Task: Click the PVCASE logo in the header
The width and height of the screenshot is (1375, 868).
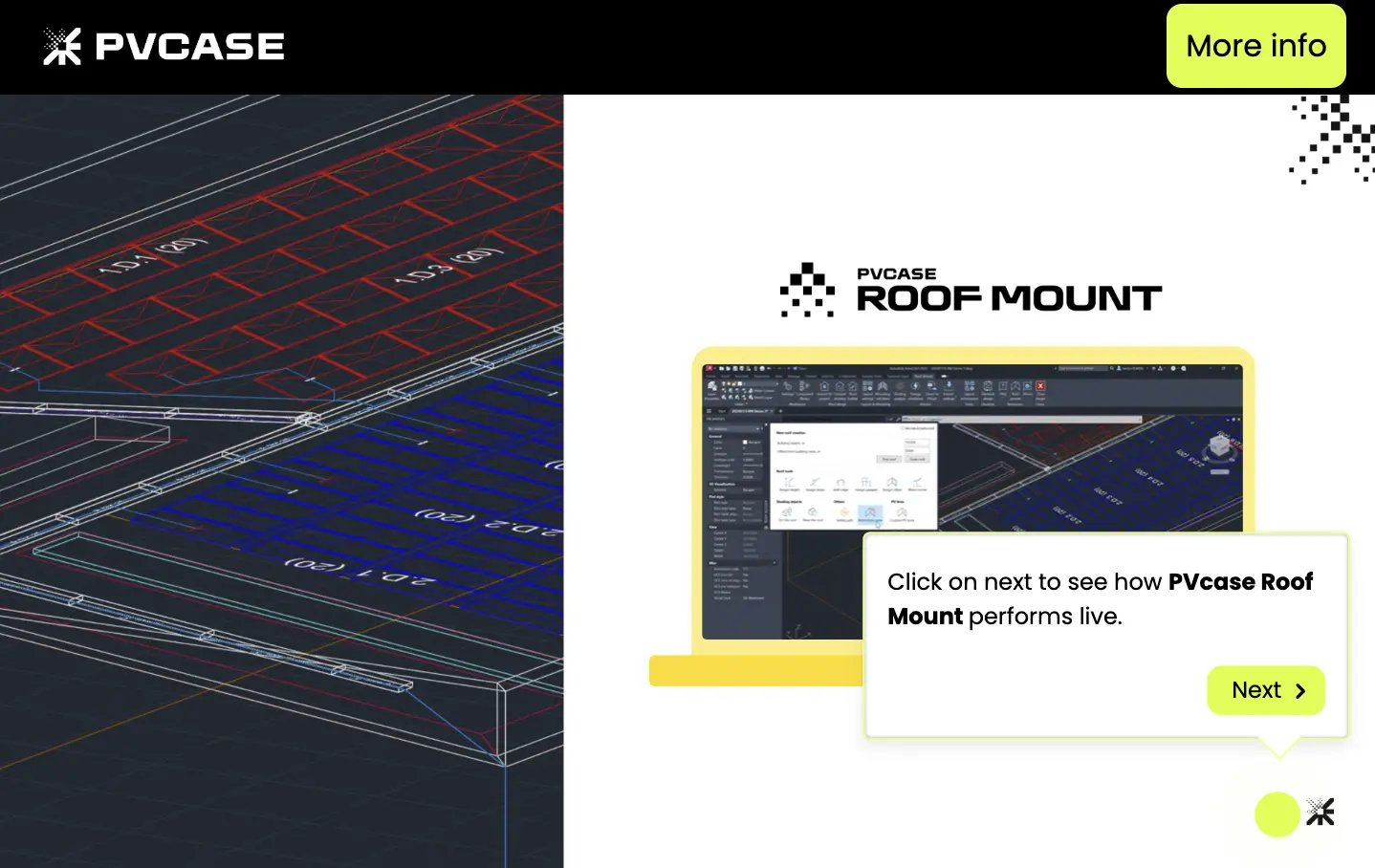Action: [x=164, y=46]
